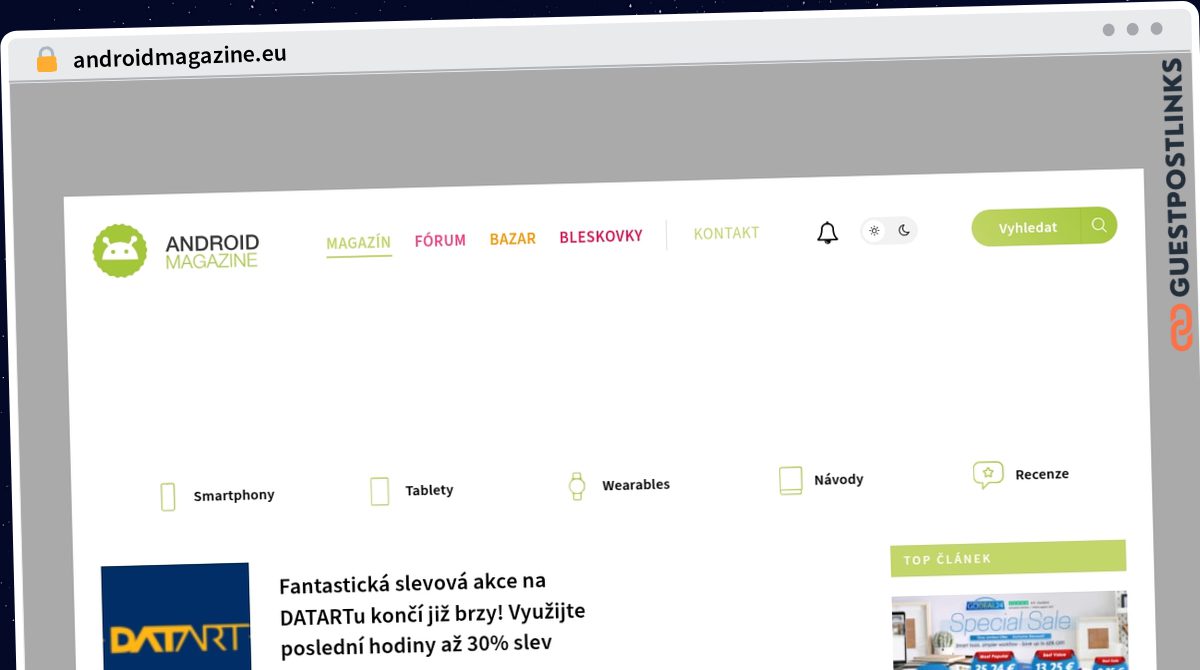Go to the Návody category
Image resolution: width=1200 pixels, height=670 pixels.
[839, 480]
